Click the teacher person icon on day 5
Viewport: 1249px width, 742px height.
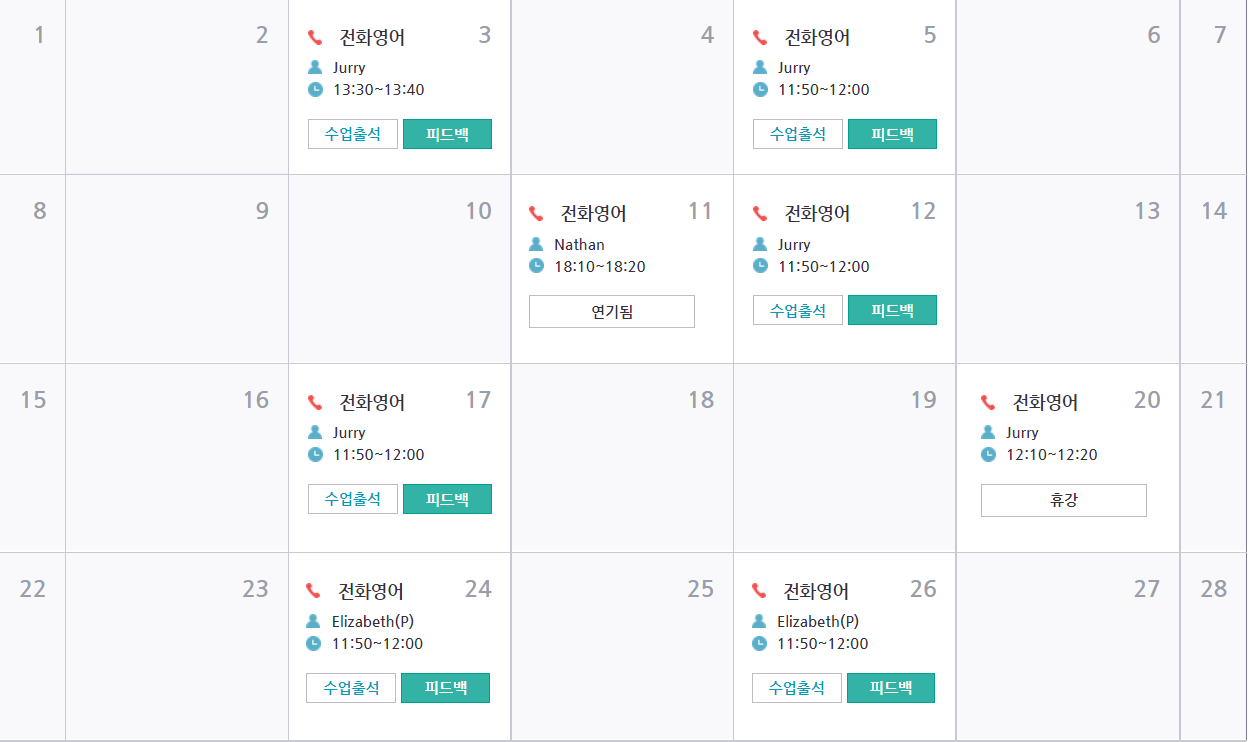tap(760, 67)
